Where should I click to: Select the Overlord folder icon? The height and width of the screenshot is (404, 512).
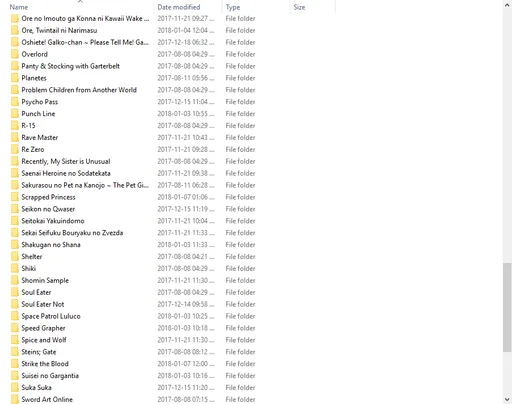(15, 54)
